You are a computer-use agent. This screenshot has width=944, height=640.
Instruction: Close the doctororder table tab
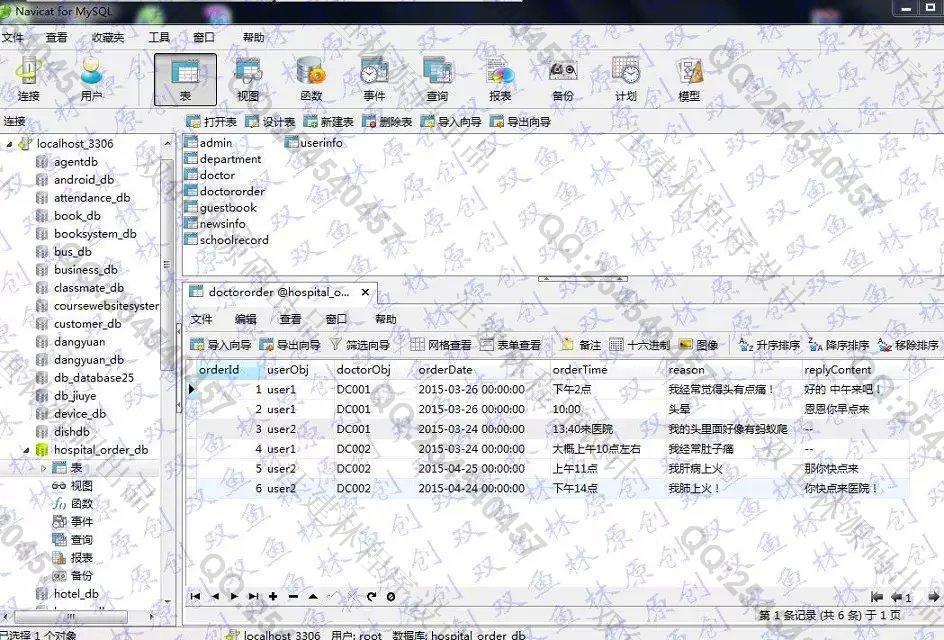coord(366,293)
